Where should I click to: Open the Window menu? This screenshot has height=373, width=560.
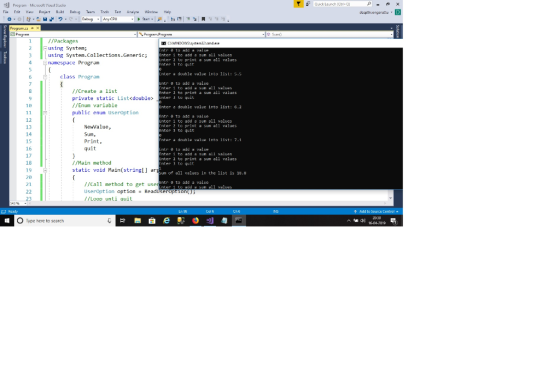click(151, 12)
